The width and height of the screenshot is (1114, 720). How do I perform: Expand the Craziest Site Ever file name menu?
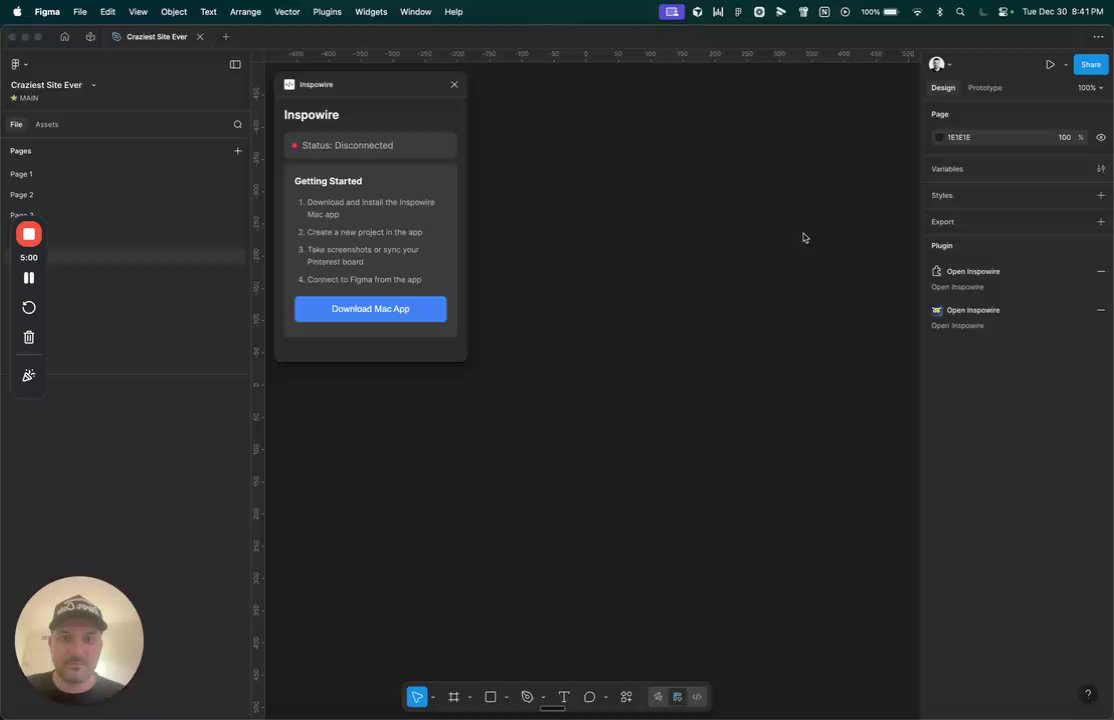[x=94, y=85]
